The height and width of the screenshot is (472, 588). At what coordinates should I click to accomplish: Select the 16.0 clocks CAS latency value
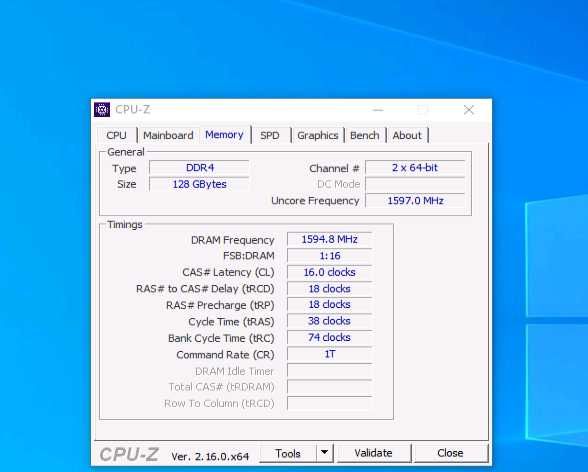click(x=330, y=272)
